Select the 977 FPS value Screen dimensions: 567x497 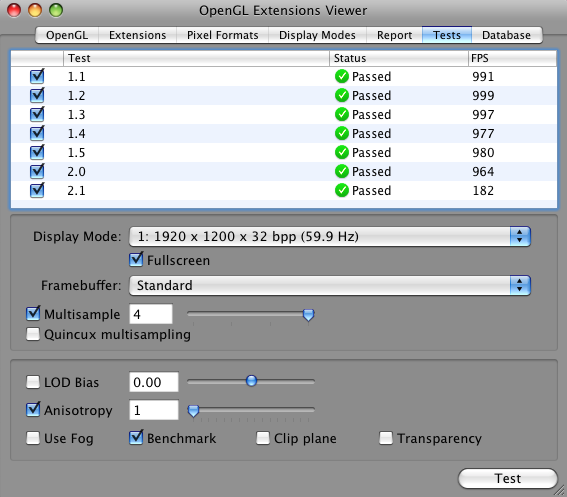(483, 134)
